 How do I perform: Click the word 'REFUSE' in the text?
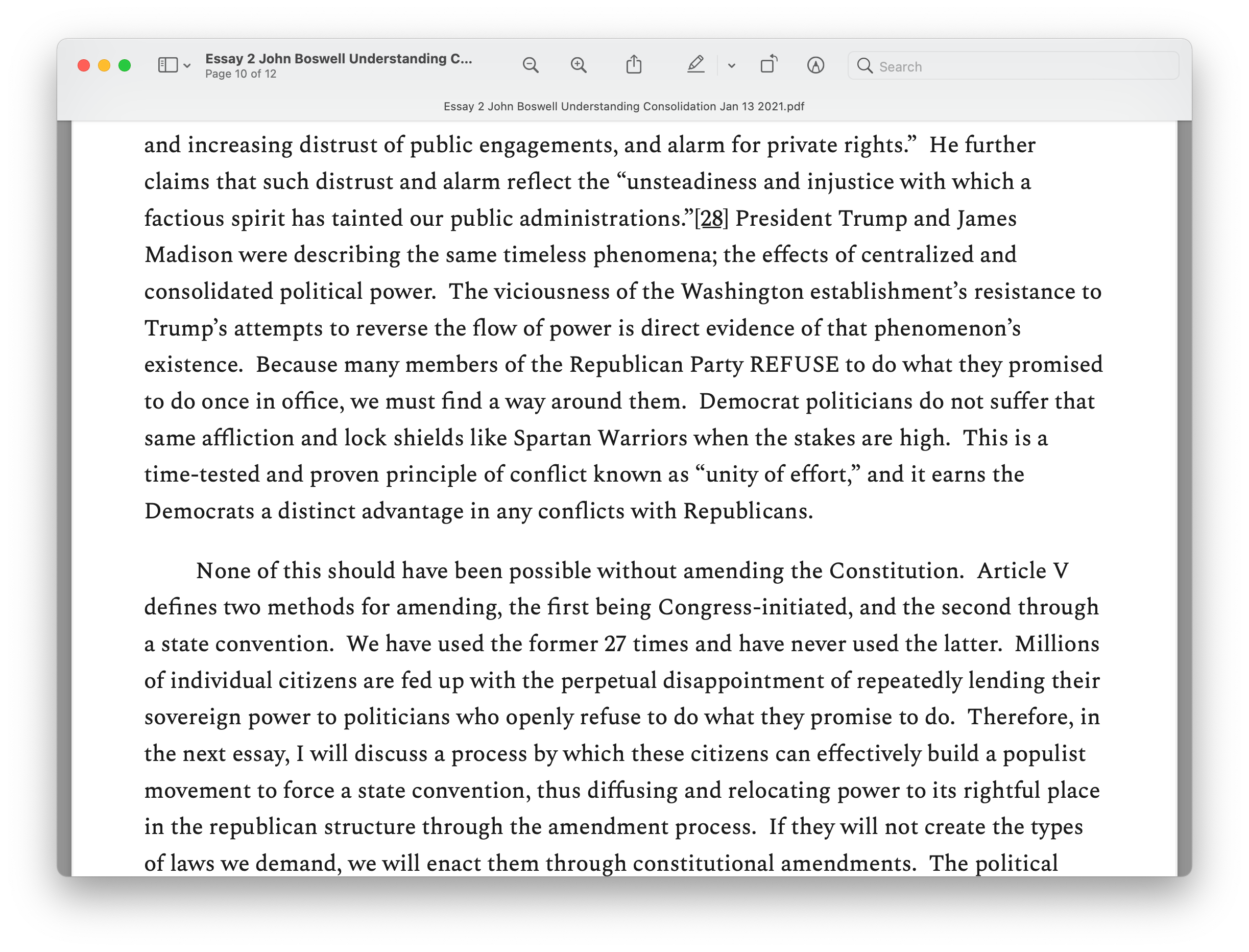[794, 364]
